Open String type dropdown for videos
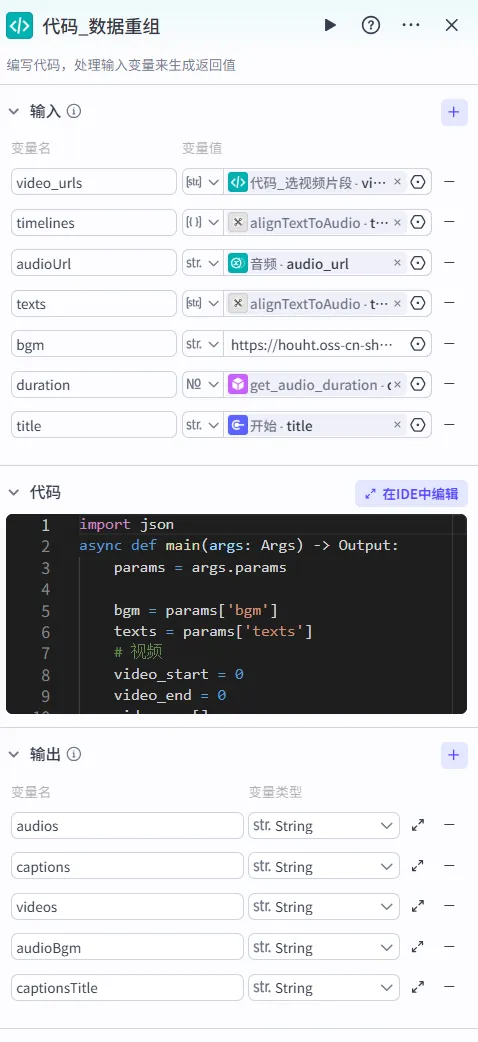This screenshot has height=1042, width=478. pos(324,906)
